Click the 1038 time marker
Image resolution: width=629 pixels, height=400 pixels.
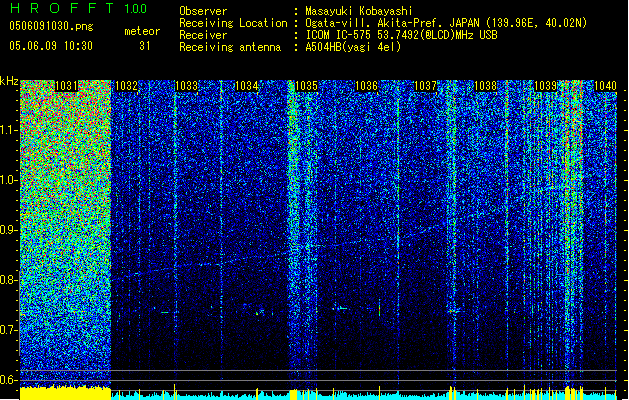485,86
